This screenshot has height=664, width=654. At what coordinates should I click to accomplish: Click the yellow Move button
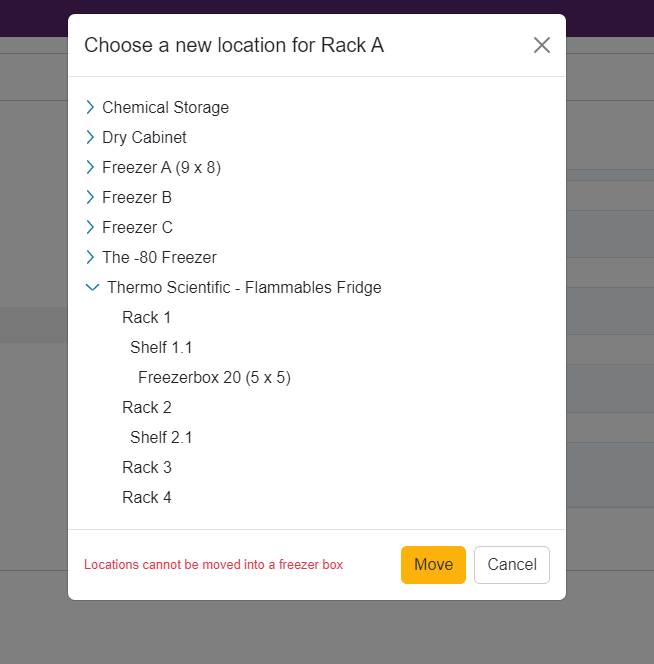pos(433,565)
